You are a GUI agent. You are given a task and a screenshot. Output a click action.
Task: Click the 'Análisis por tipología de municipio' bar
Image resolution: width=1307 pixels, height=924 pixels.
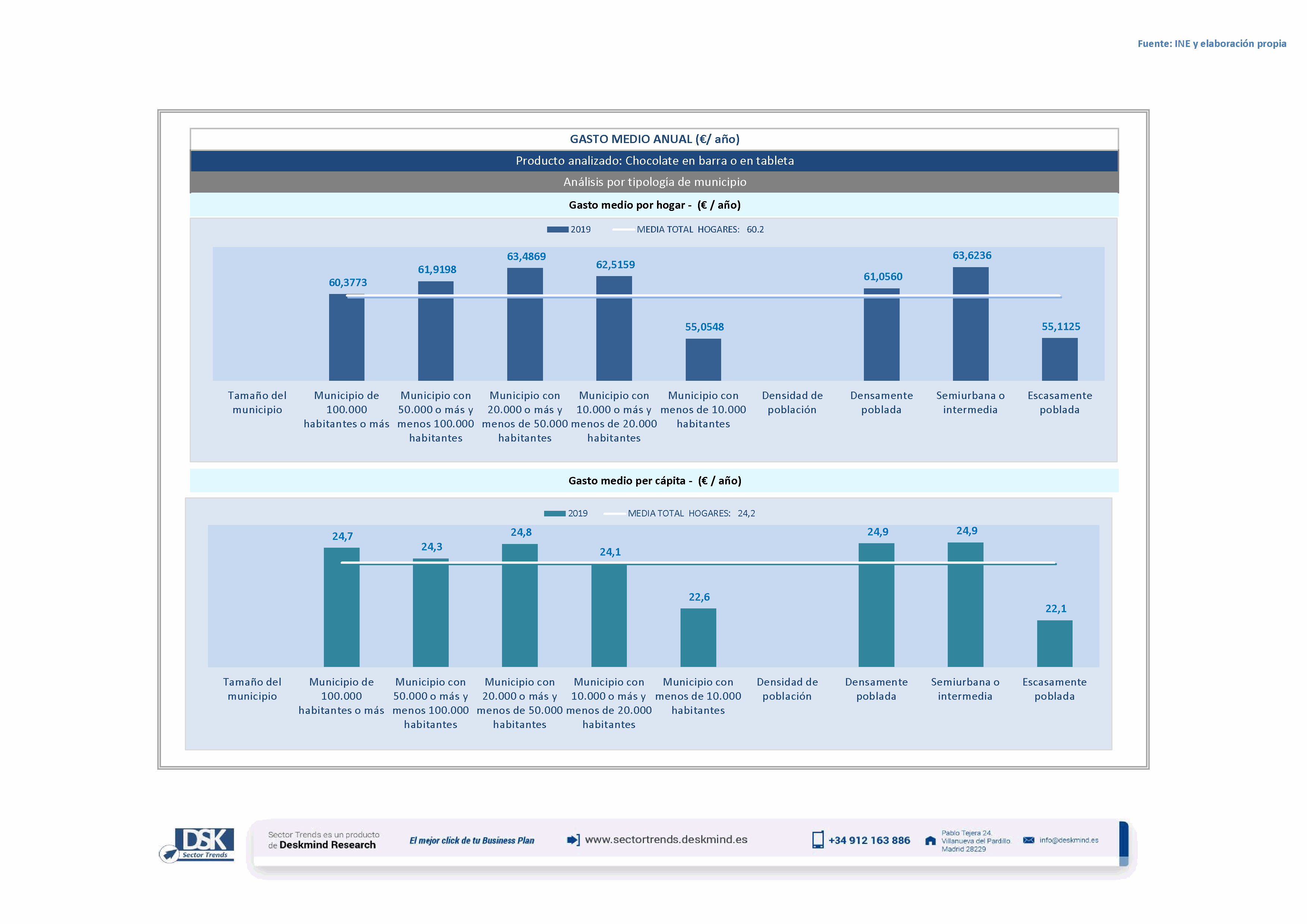coord(654,182)
